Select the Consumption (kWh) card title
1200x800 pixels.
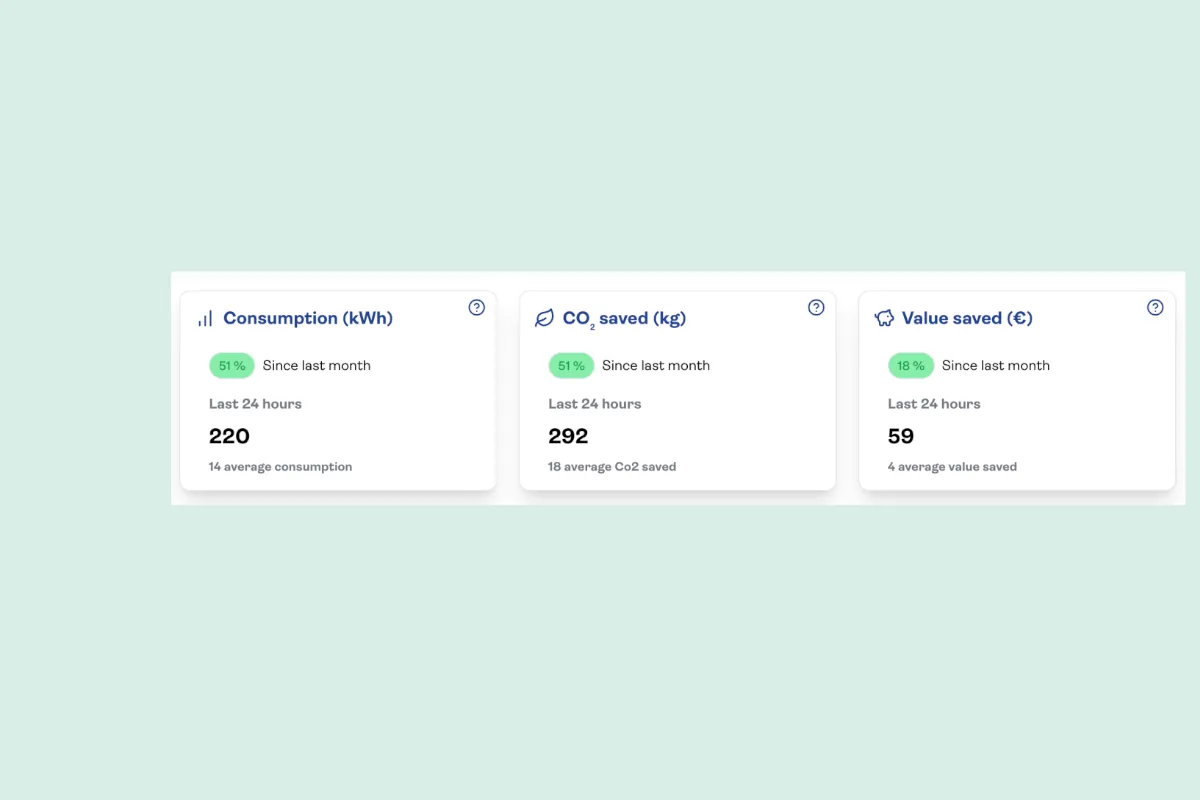tap(308, 318)
